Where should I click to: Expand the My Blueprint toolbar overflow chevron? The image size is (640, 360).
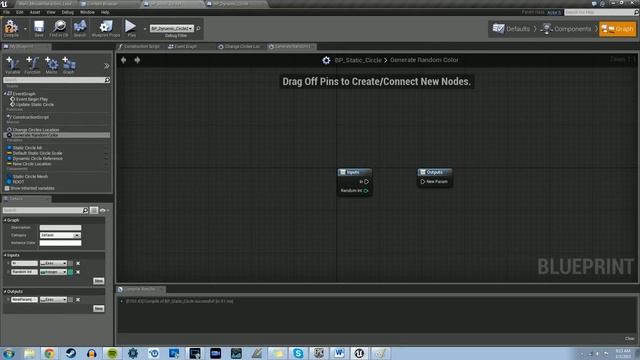click(x=107, y=66)
